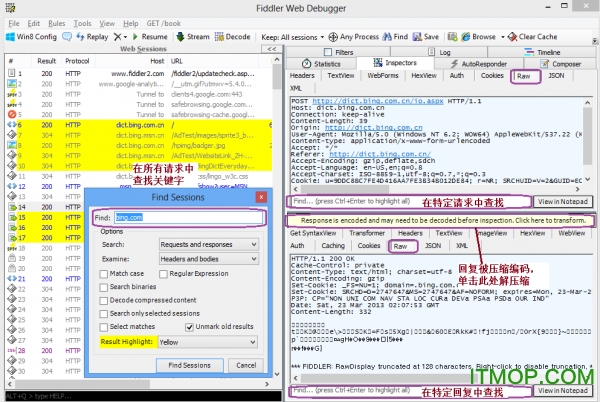Viewport: 600px width, 402px height.
Task: Open Keep: All sessions dropdown
Action: coord(292,37)
